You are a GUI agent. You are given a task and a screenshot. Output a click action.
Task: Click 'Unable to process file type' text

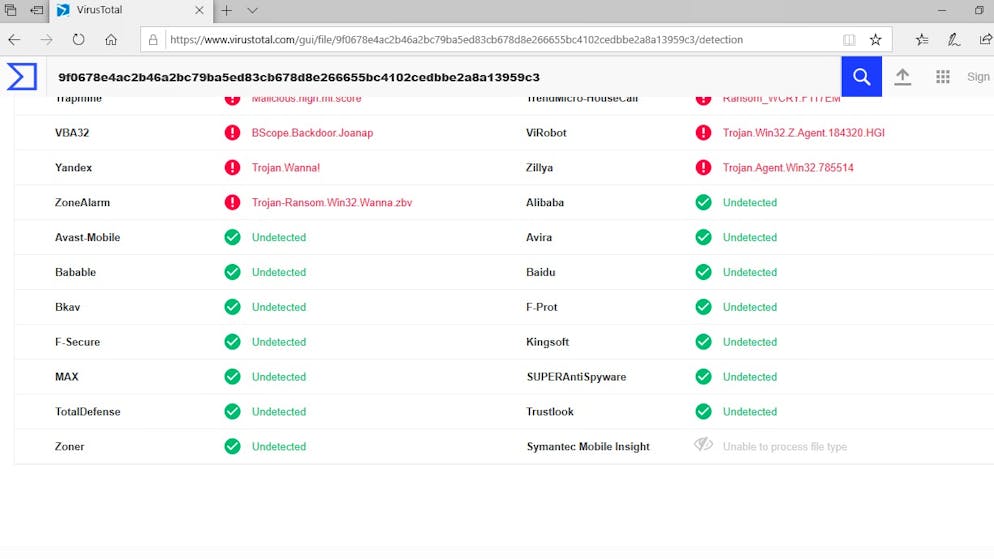(x=785, y=446)
